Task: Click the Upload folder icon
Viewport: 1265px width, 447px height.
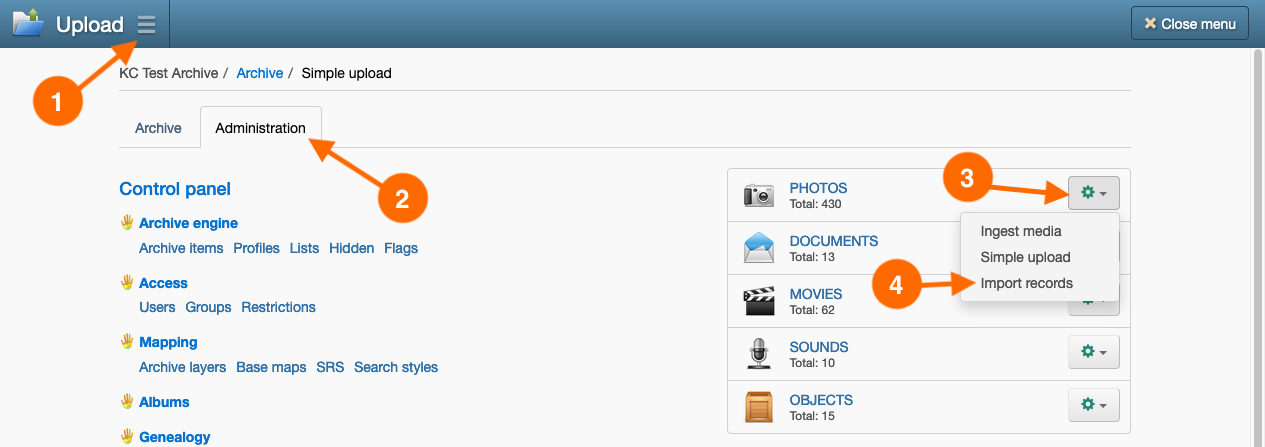Action: coord(27,23)
